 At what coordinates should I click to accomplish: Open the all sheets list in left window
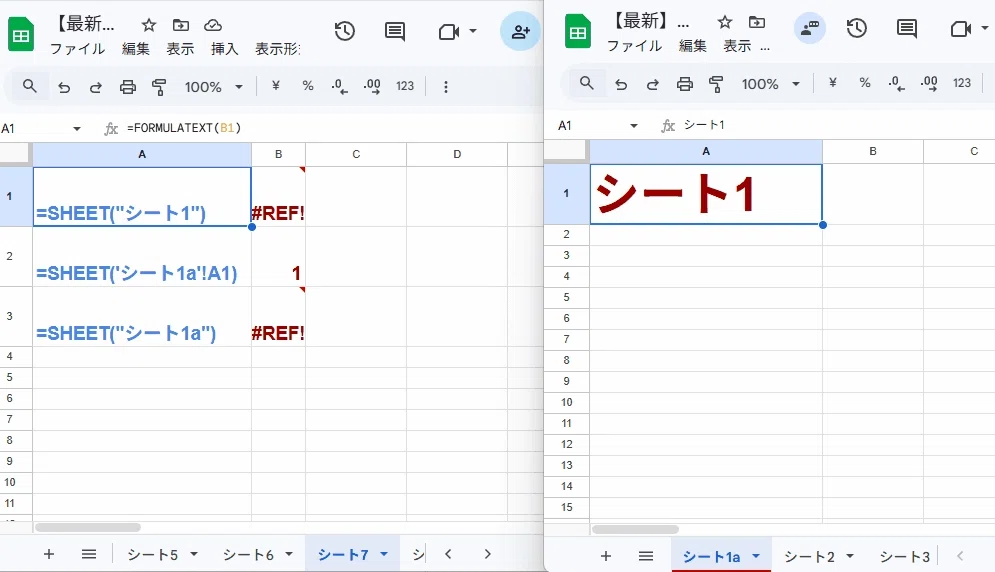(x=89, y=554)
